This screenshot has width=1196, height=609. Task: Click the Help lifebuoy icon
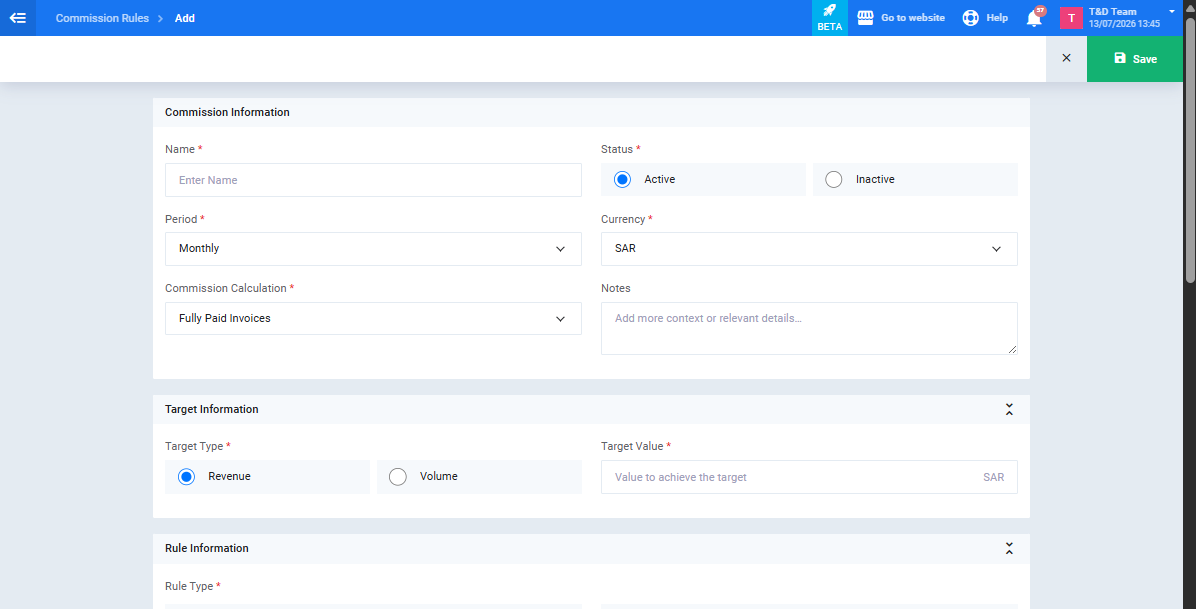pos(970,18)
